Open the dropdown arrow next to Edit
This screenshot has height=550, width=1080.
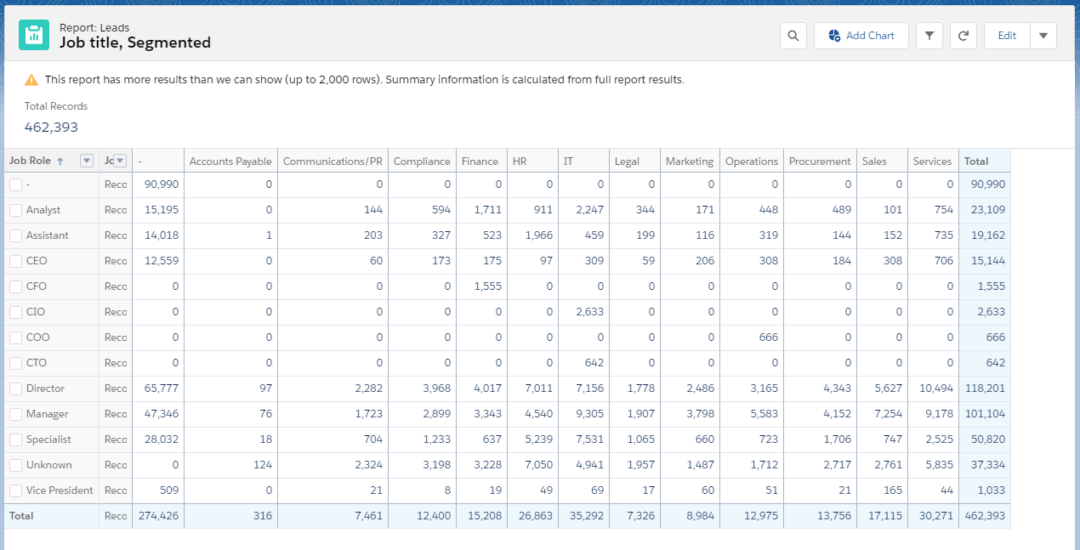coord(1043,36)
